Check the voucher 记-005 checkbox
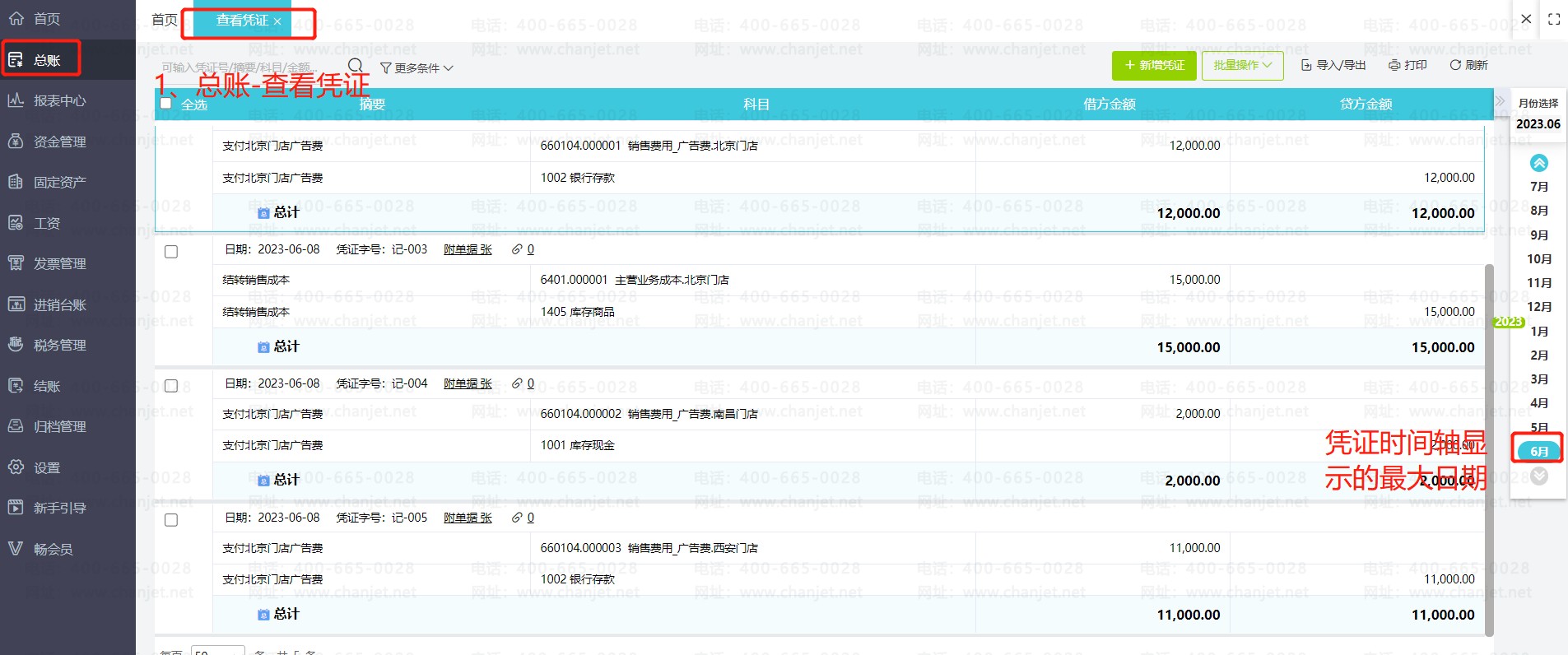This screenshot has height=655, width=1568. coord(171,520)
